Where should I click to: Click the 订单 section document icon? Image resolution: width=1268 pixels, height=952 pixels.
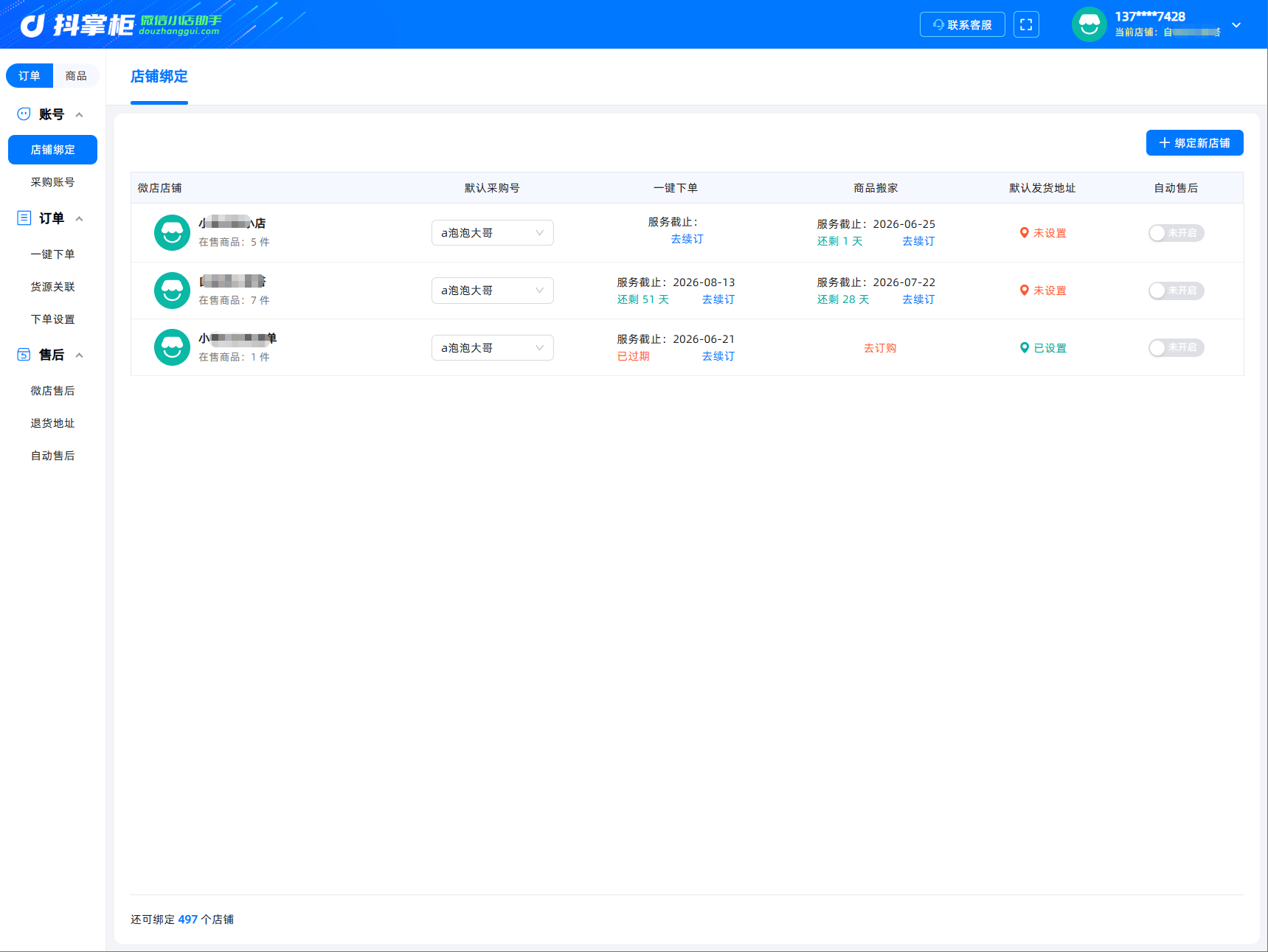click(24, 218)
